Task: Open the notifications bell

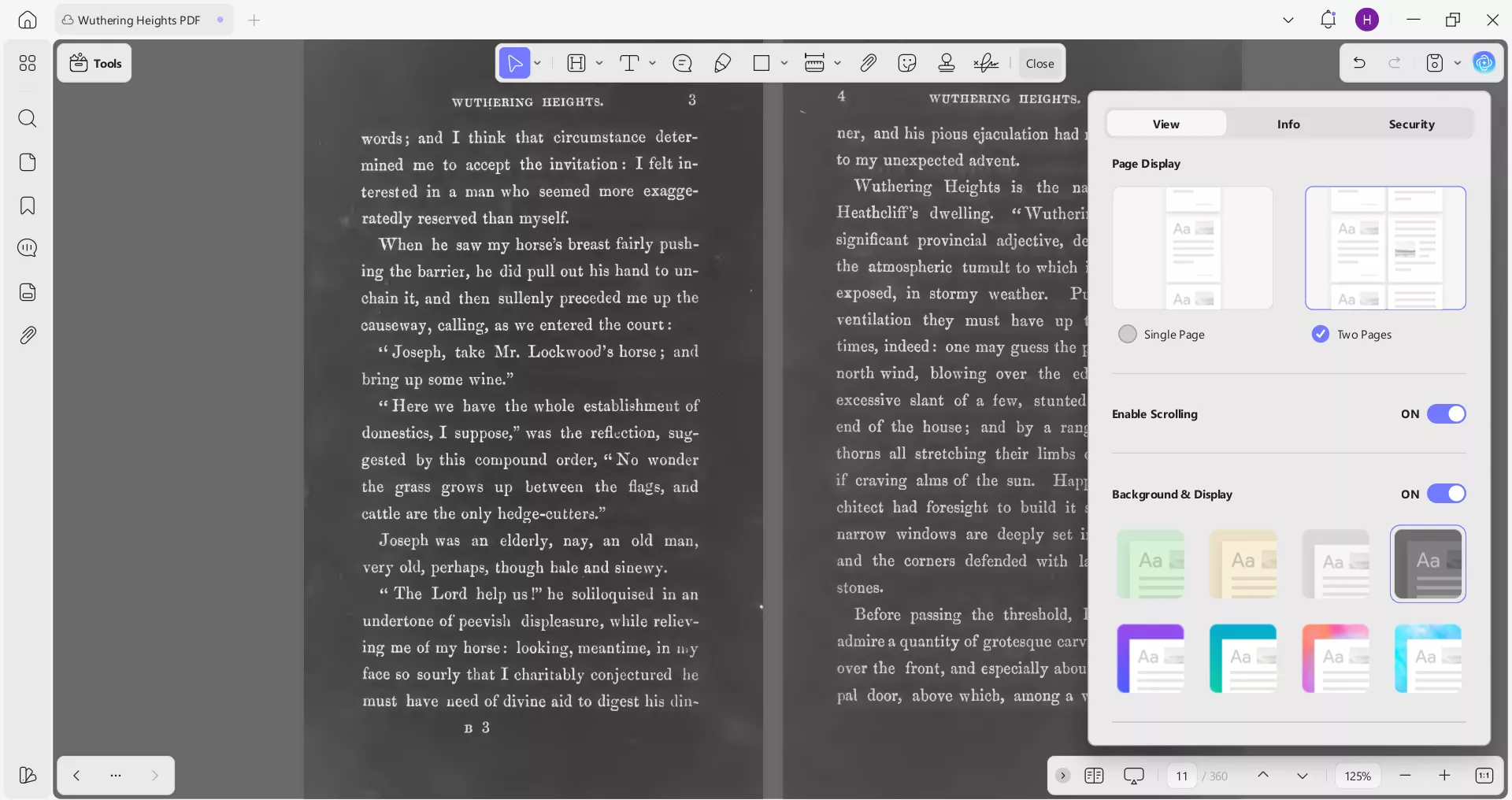Action: (x=1329, y=20)
